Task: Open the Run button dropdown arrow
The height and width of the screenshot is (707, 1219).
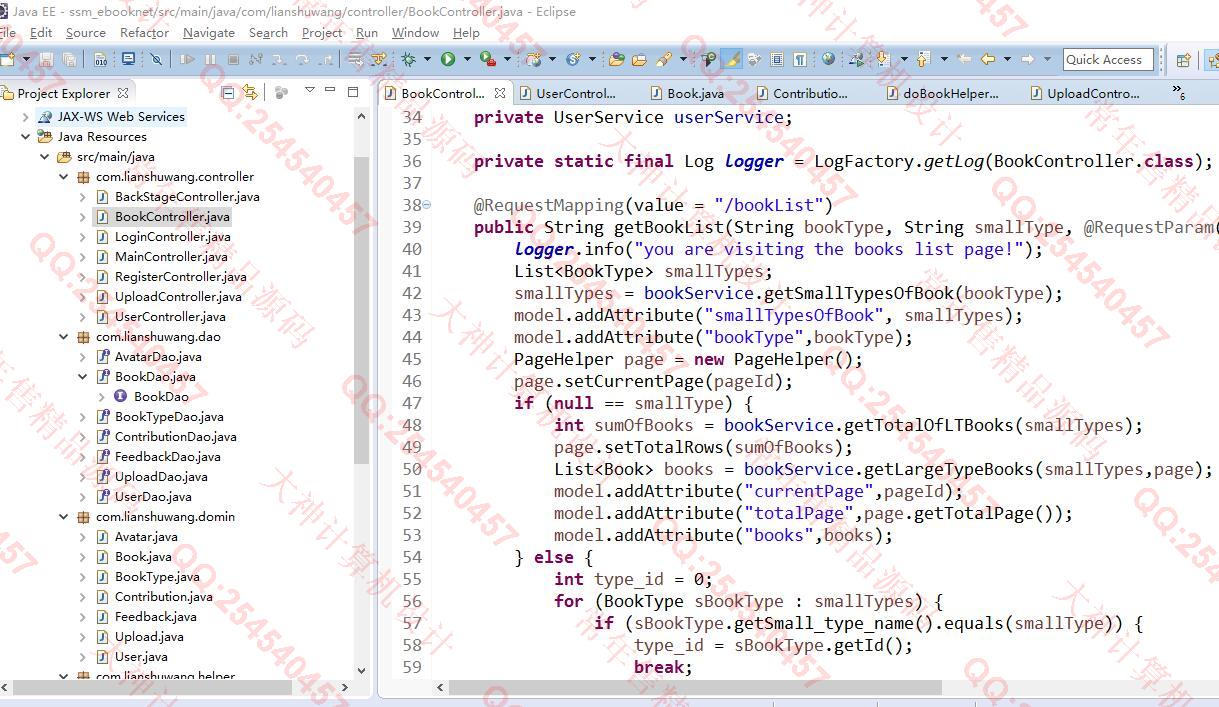Action: pyautogui.click(x=465, y=60)
